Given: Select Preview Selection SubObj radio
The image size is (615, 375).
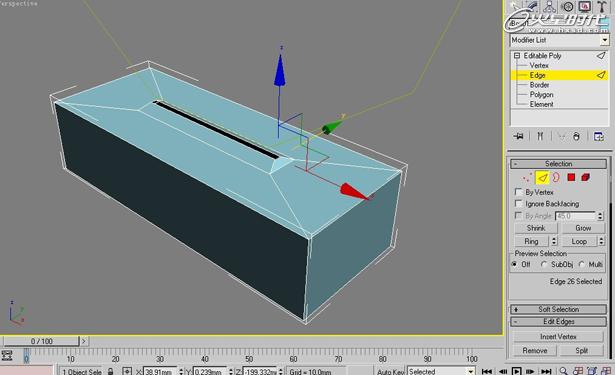Looking at the screenshot, I should (544, 264).
